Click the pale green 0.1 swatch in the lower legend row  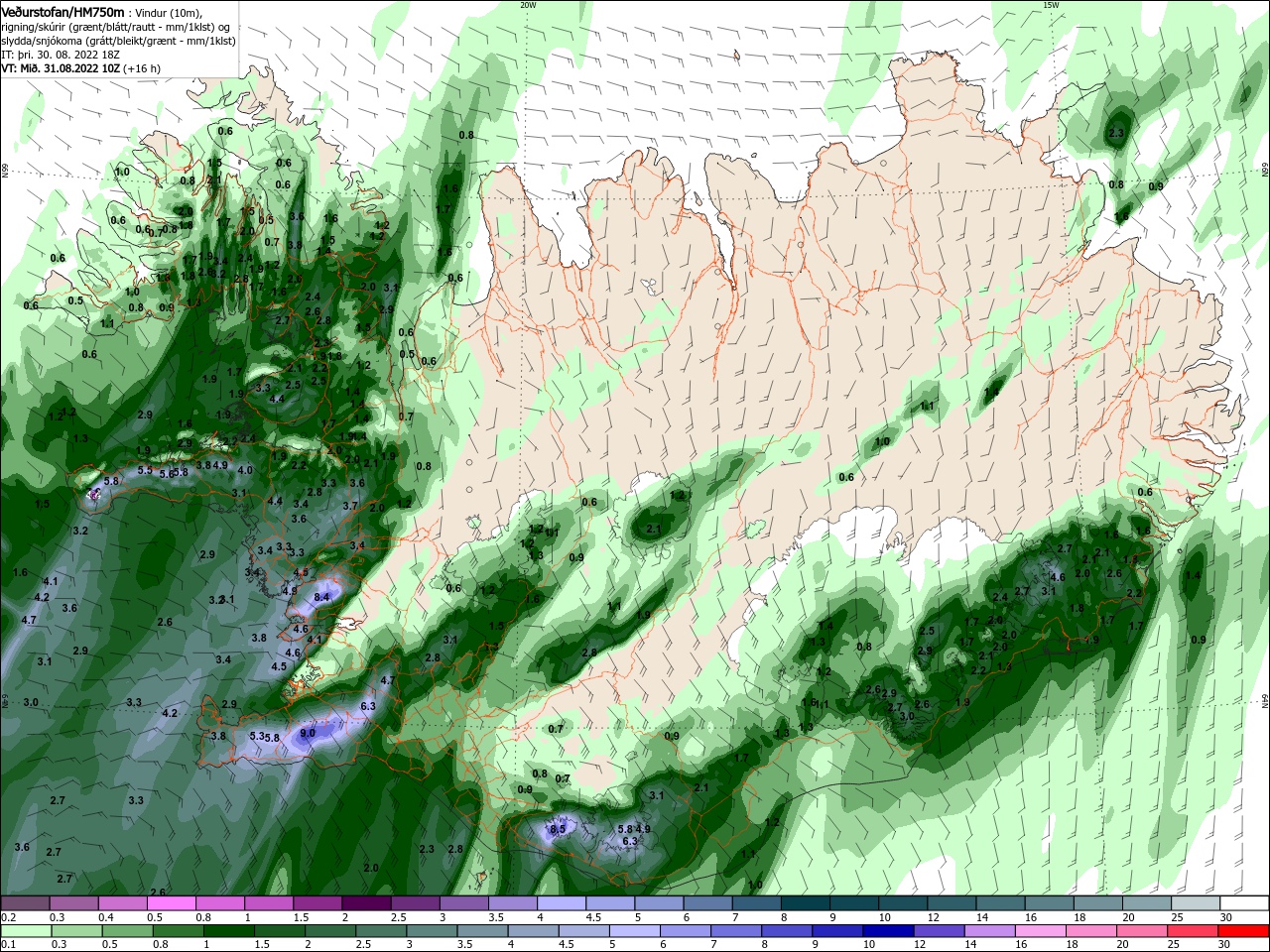coord(26,931)
